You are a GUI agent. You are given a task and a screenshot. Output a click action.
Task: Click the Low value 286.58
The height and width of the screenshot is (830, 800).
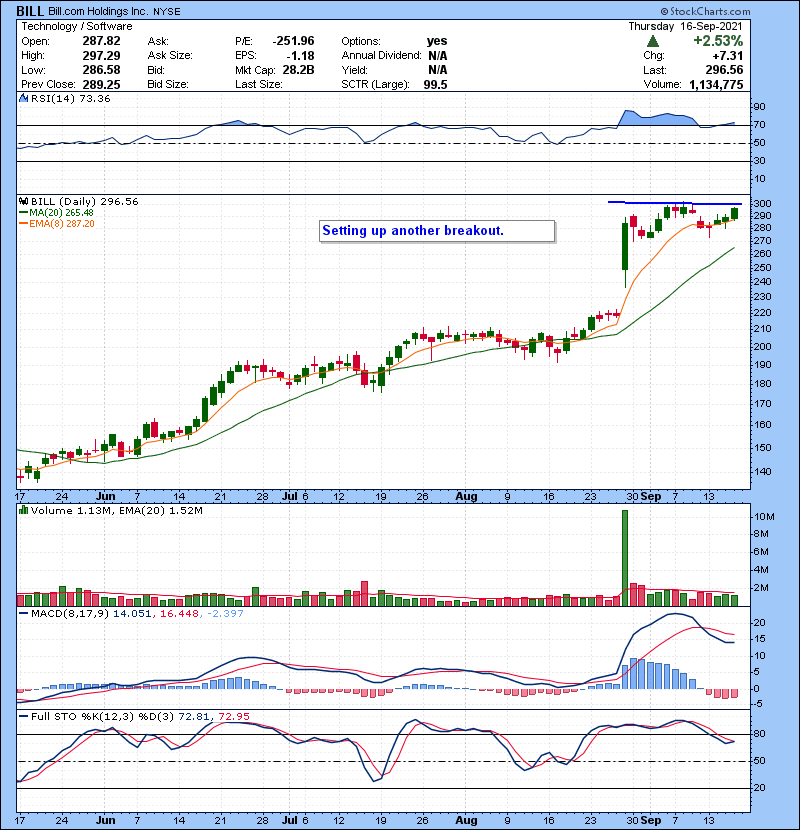[x=101, y=70]
